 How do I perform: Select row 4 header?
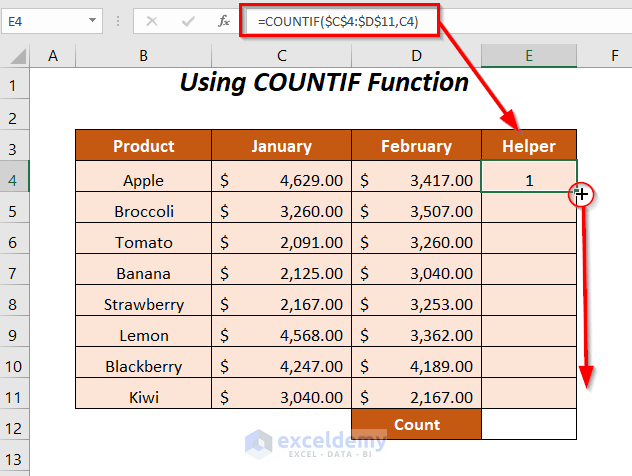tap(15, 180)
